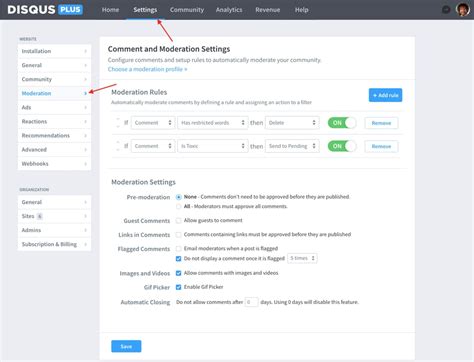The image size is (474, 362).
Task: Uncheck allow comments with images and videos
Action: click(x=179, y=273)
